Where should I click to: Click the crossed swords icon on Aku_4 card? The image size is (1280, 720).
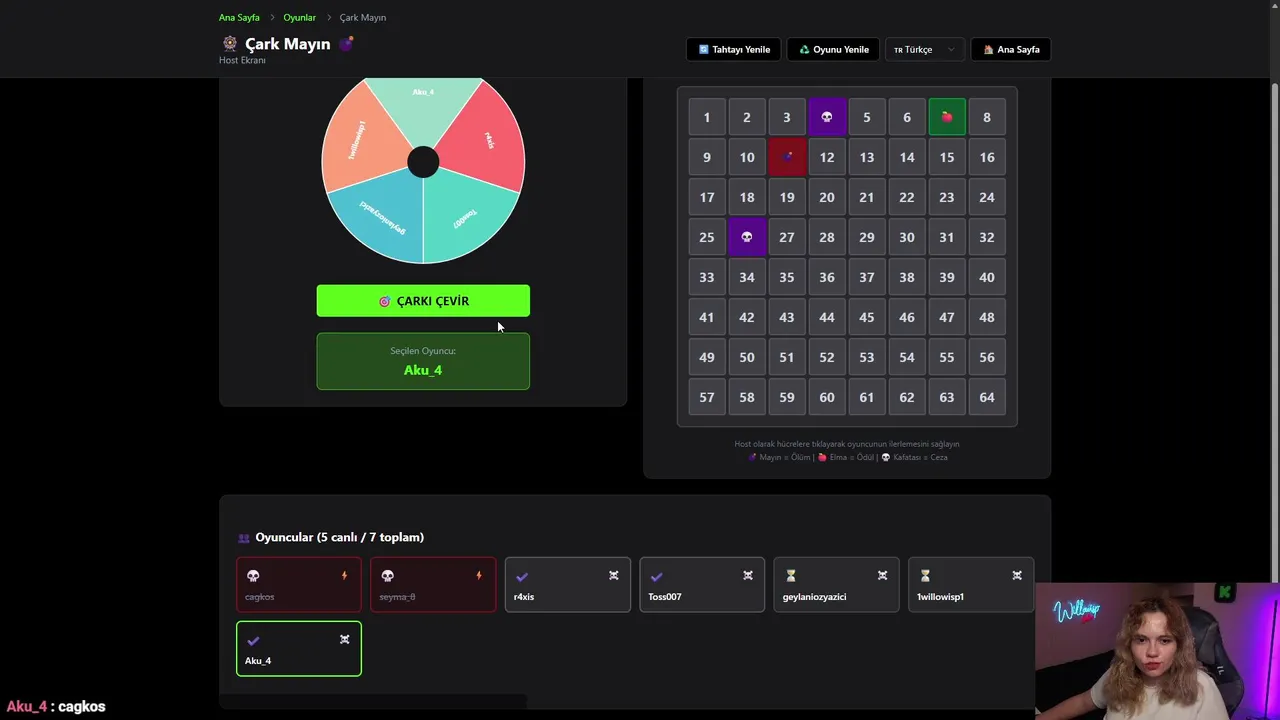pos(344,640)
